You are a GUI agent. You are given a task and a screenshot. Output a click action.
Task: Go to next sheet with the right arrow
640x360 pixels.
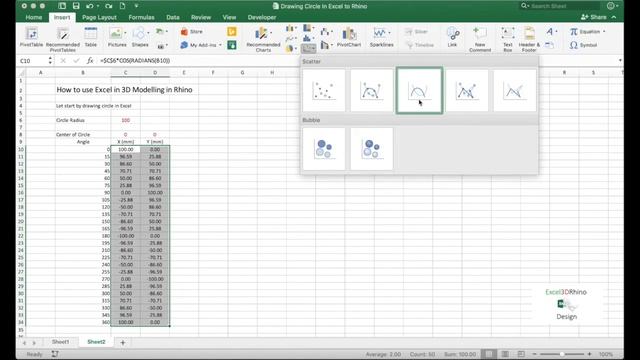point(34,343)
